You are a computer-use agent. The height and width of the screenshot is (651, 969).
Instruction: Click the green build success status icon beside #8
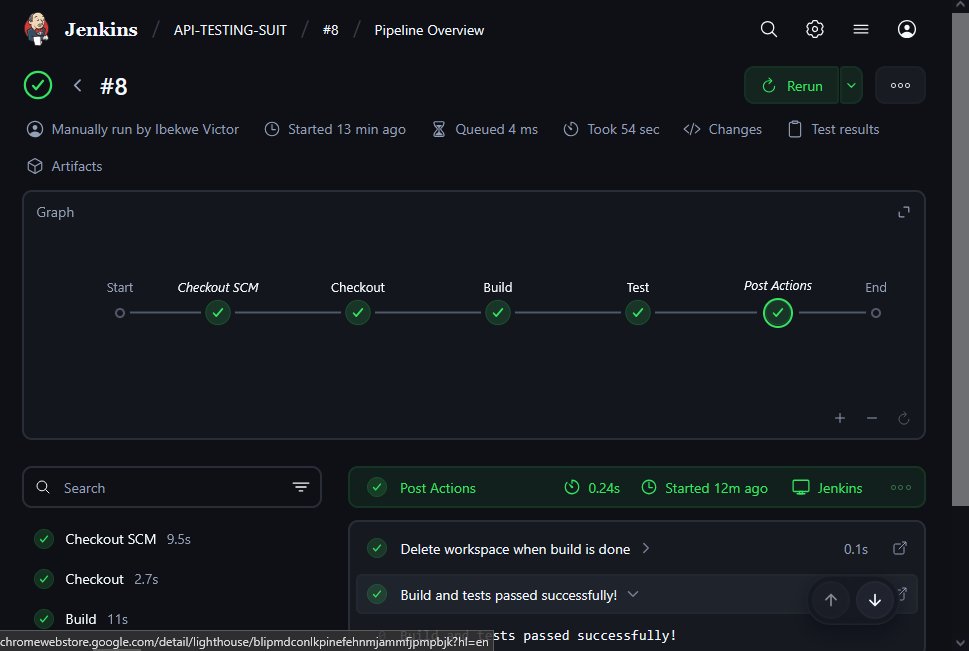pyautogui.click(x=38, y=85)
